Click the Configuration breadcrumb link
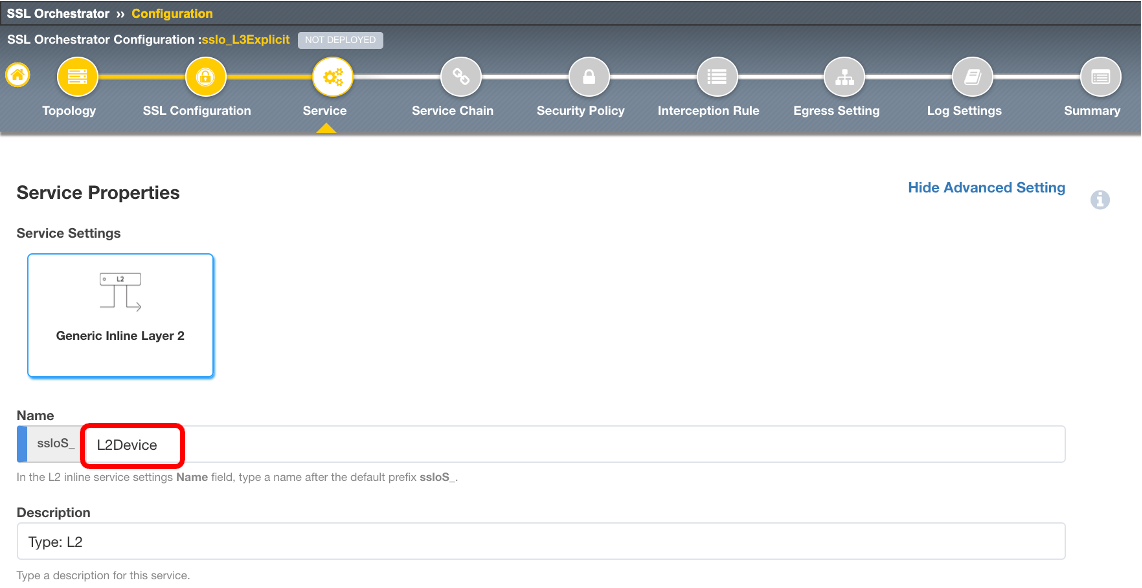Image resolution: width=1142 pixels, height=588 pixels. point(172,13)
